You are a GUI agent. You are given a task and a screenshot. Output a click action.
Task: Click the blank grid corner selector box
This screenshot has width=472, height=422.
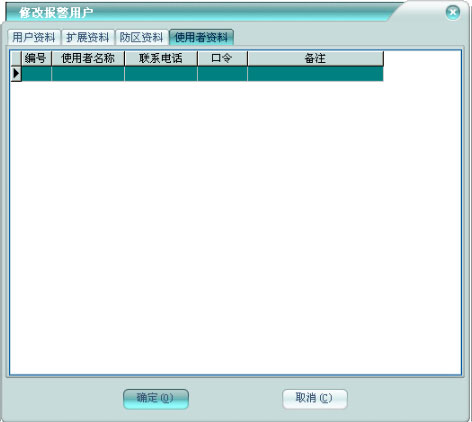(x=16, y=58)
